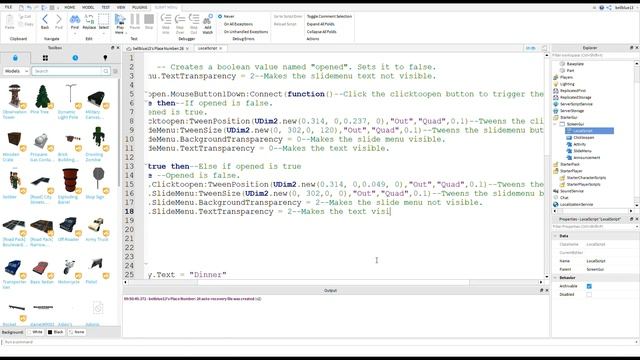This screenshot has width=640, height=360.
Task: Set Toolbox background to Black
Action: 56,332
